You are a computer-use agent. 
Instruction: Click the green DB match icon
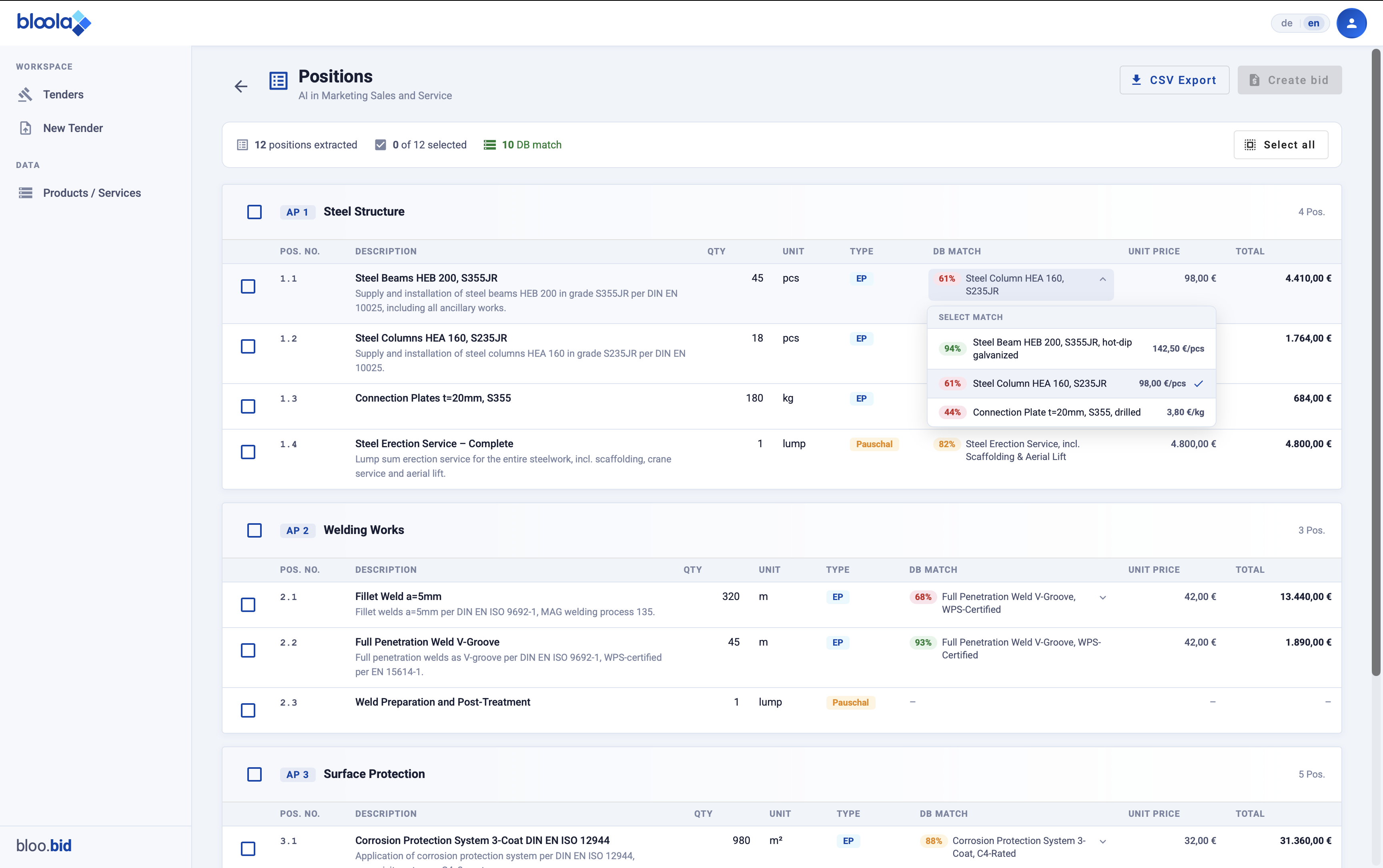(x=489, y=145)
